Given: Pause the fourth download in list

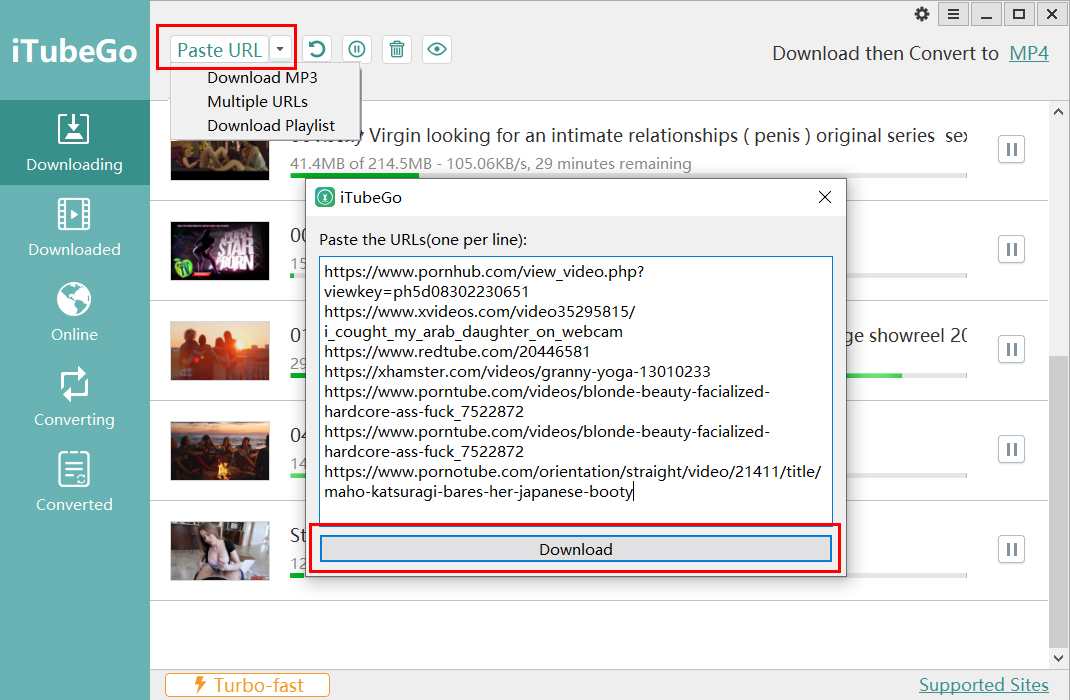Looking at the screenshot, I should click(x=1011, y=450).
